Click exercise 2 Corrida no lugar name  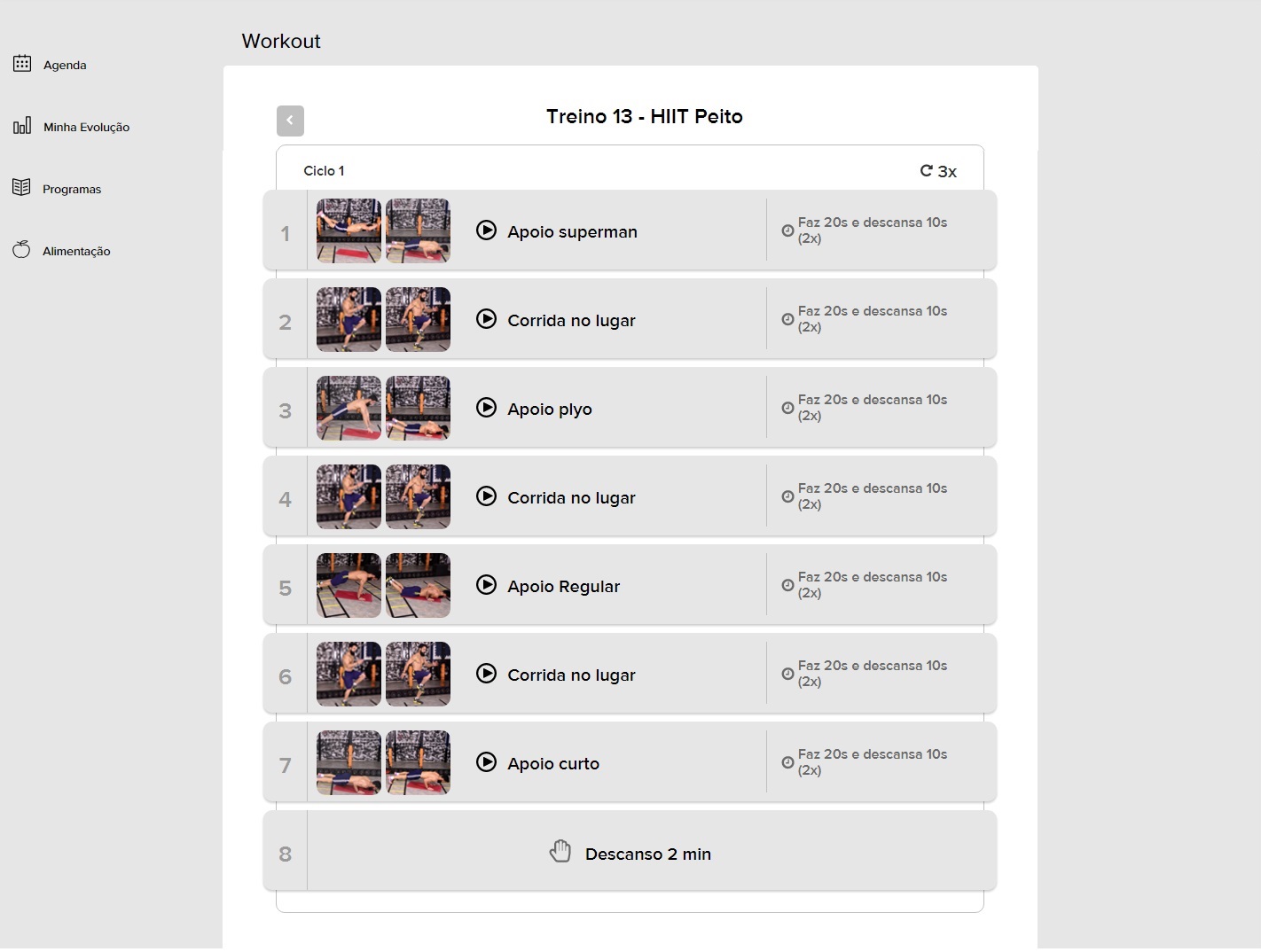click(571, 321)
